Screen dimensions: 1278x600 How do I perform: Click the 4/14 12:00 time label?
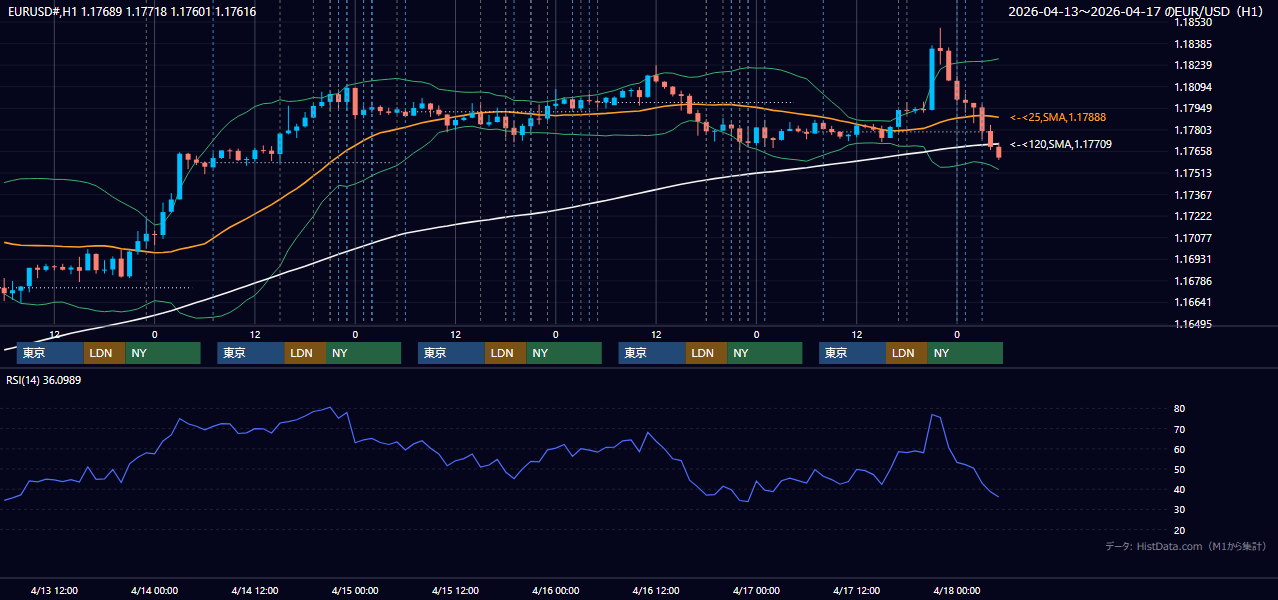point(254,591)
